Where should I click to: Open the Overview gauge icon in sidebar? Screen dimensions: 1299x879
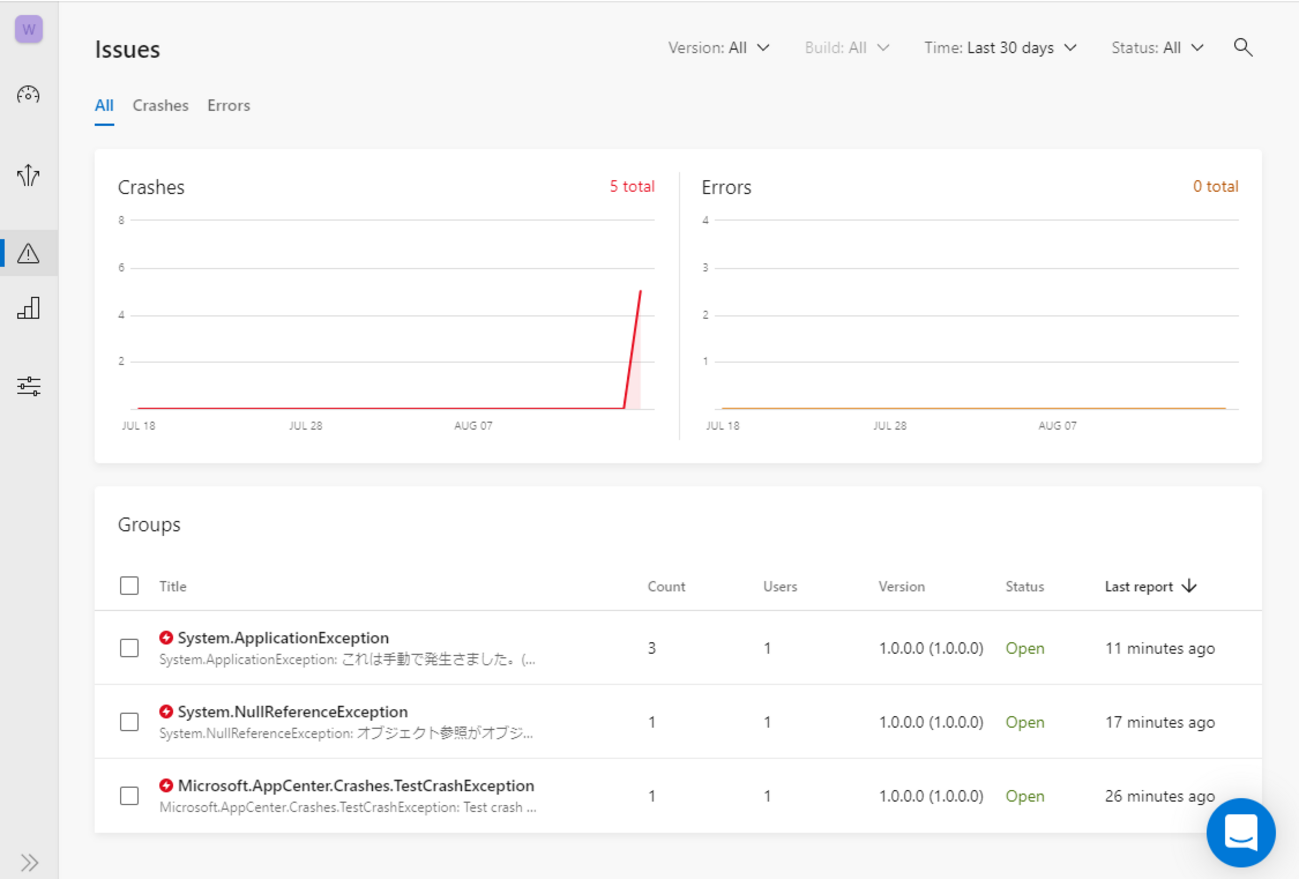coord(28,95)
